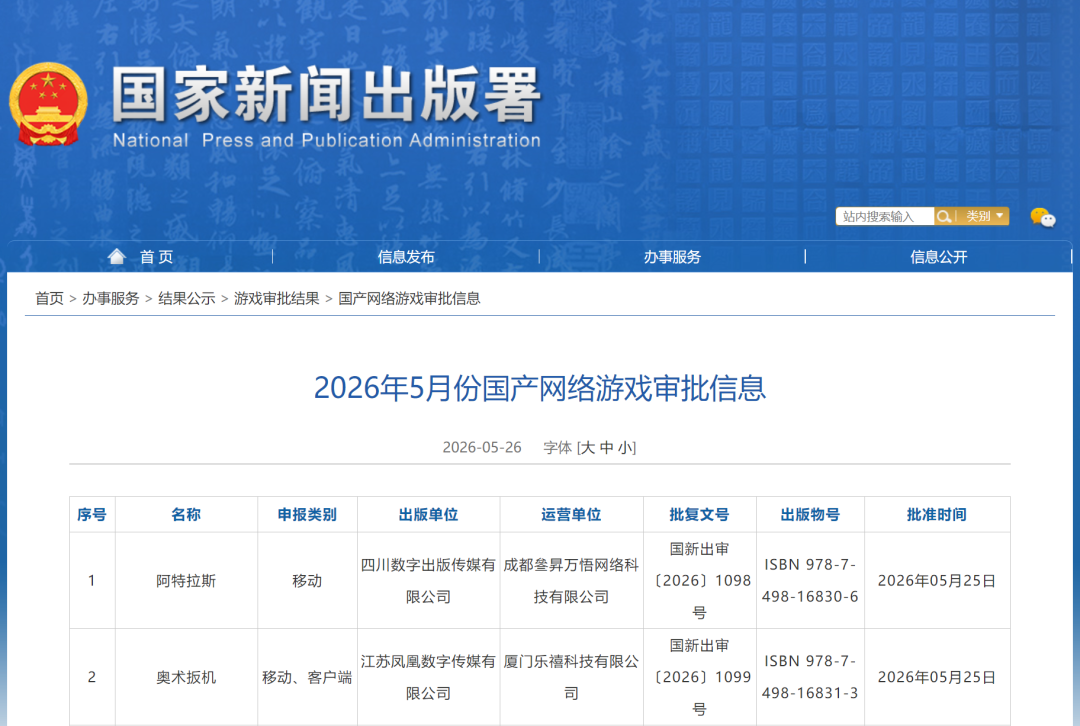Click 国产网络游戏审批信息 breadcrumb link

(x=409, y=298)
